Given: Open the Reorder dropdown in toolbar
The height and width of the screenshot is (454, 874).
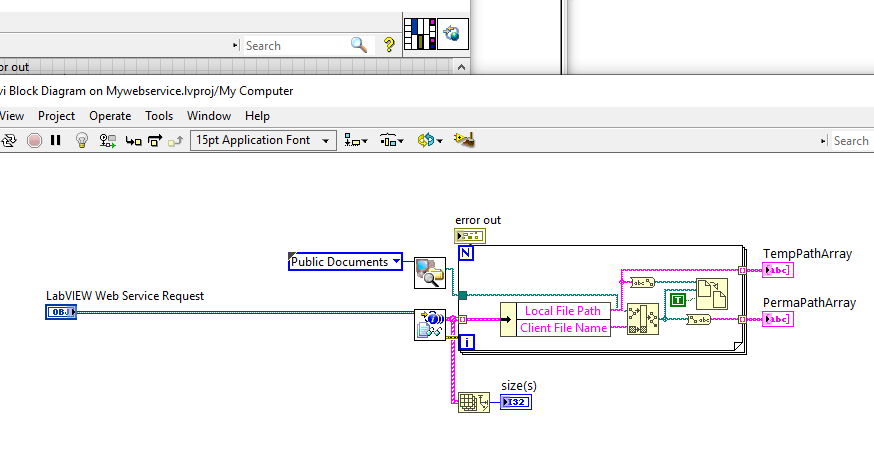Looking at the screenshot, I should [429, 141].
